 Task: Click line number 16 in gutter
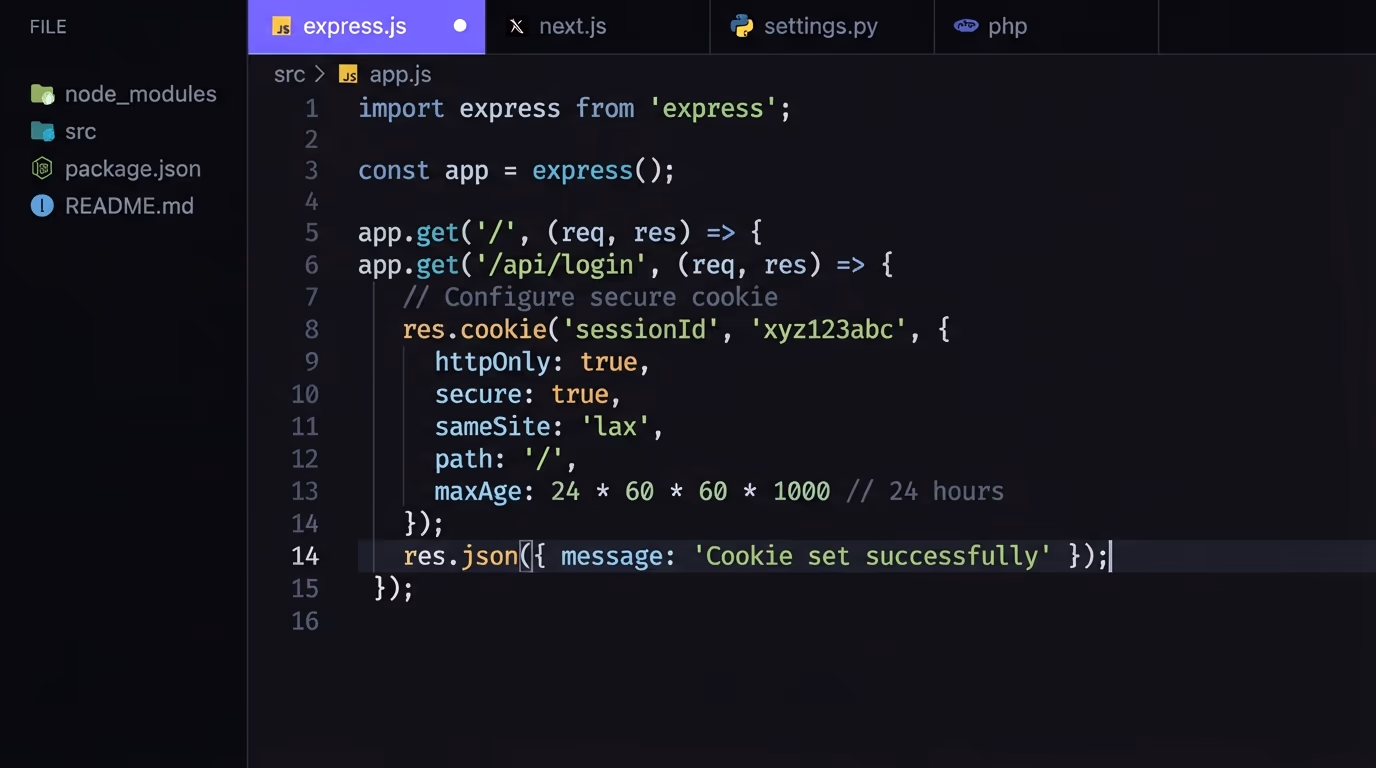tap(305, 621)
